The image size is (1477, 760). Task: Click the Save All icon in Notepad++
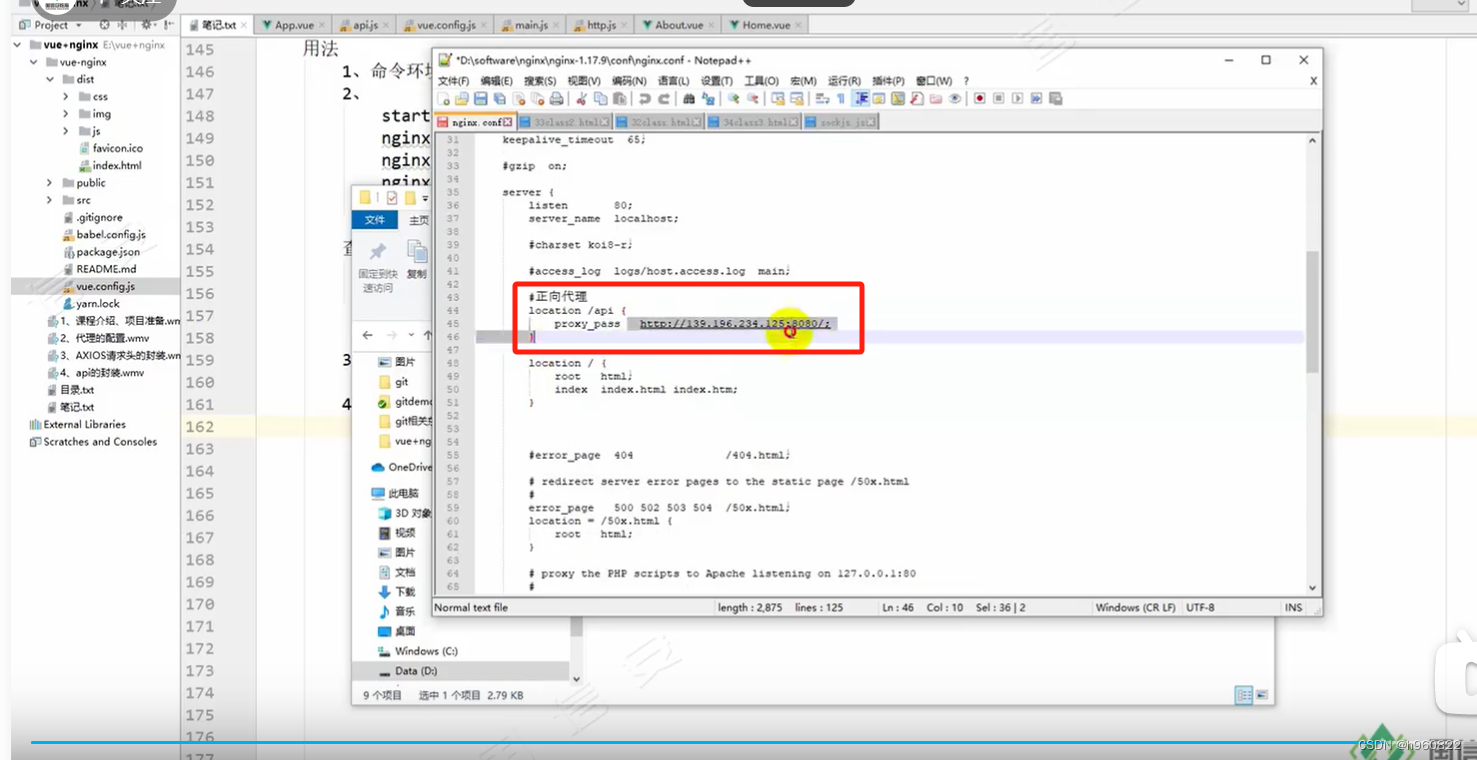[x=499, y=98]
